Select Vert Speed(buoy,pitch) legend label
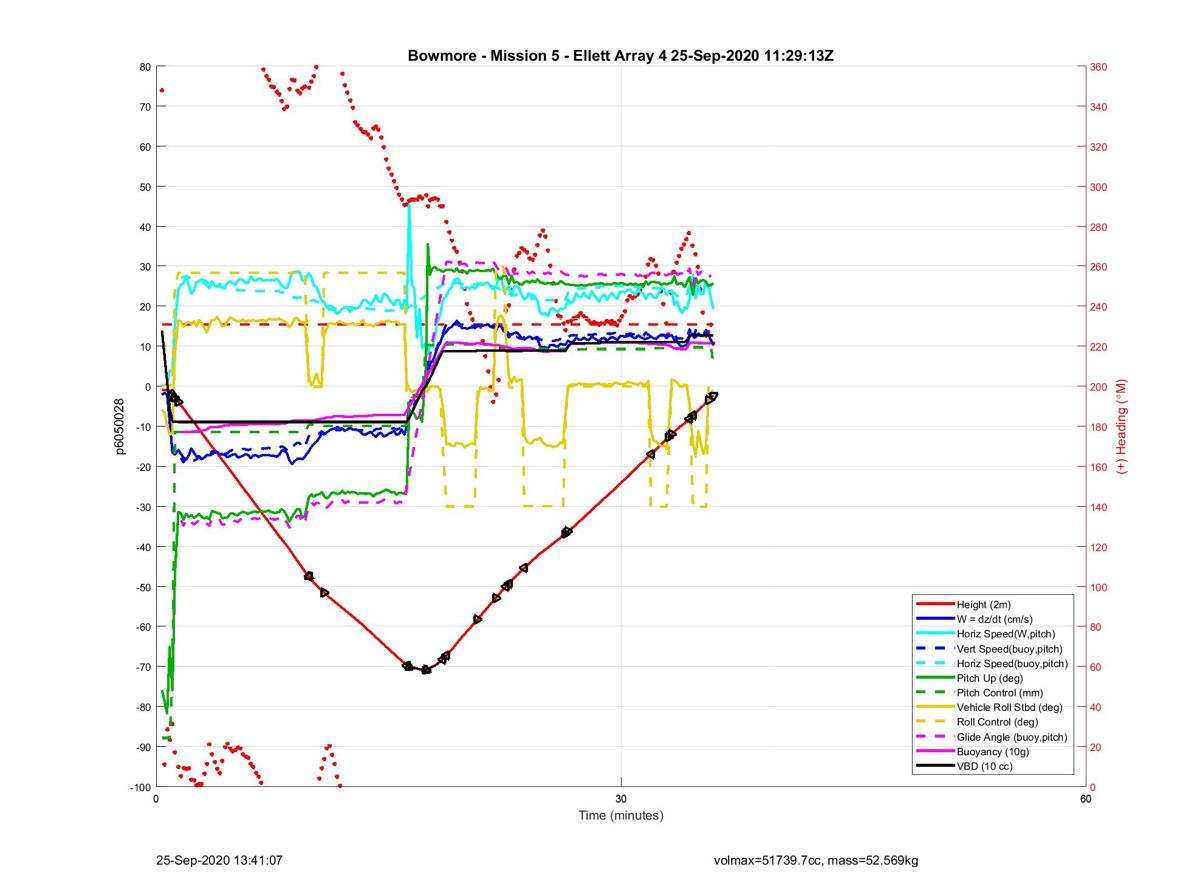Viewport: 1200px width, 885px height. [x=1010, y=649]
